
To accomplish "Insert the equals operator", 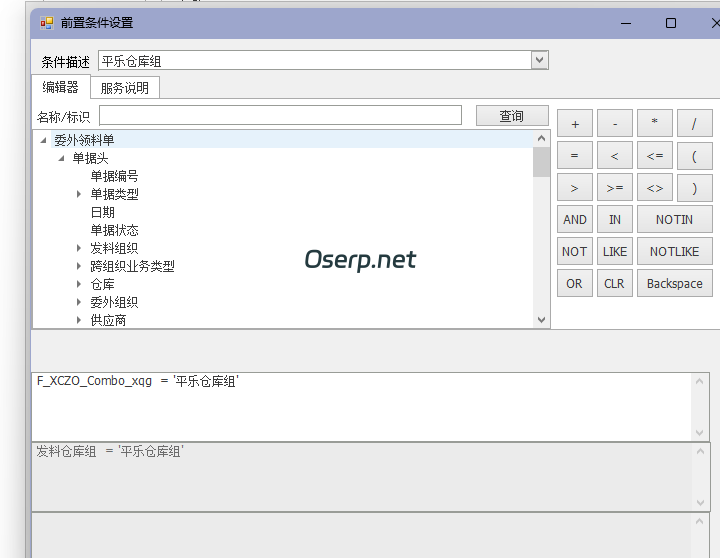I will click(575, 156).
